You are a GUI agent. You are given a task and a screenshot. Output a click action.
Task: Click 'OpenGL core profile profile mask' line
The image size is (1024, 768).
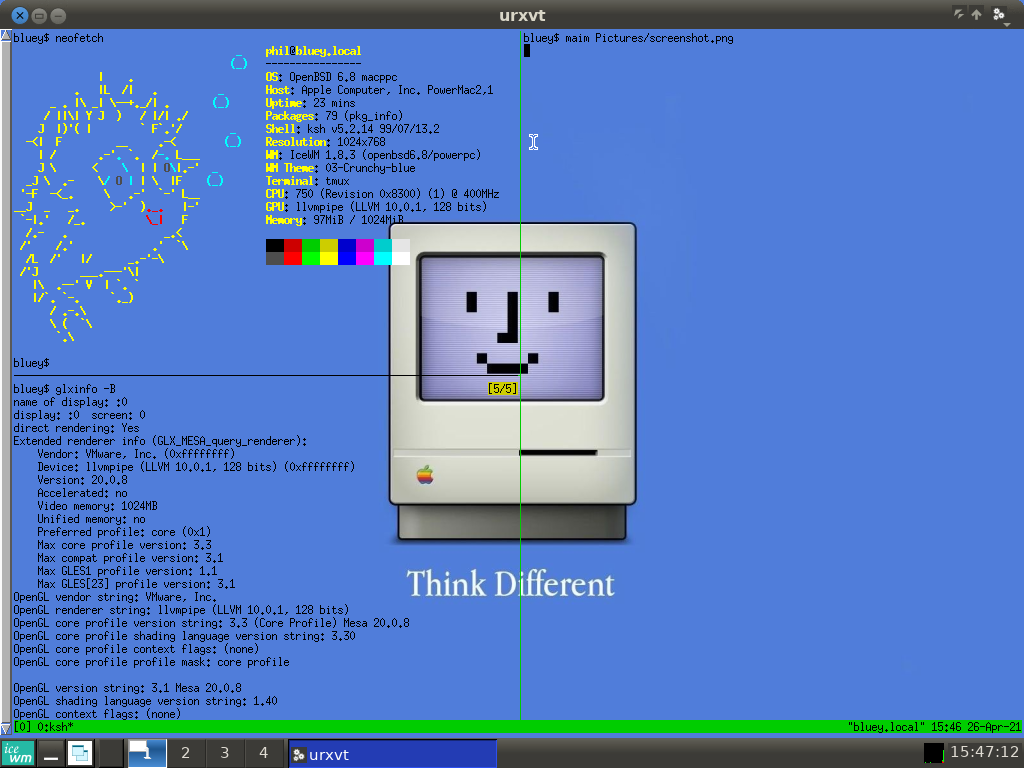coord(152,662)
